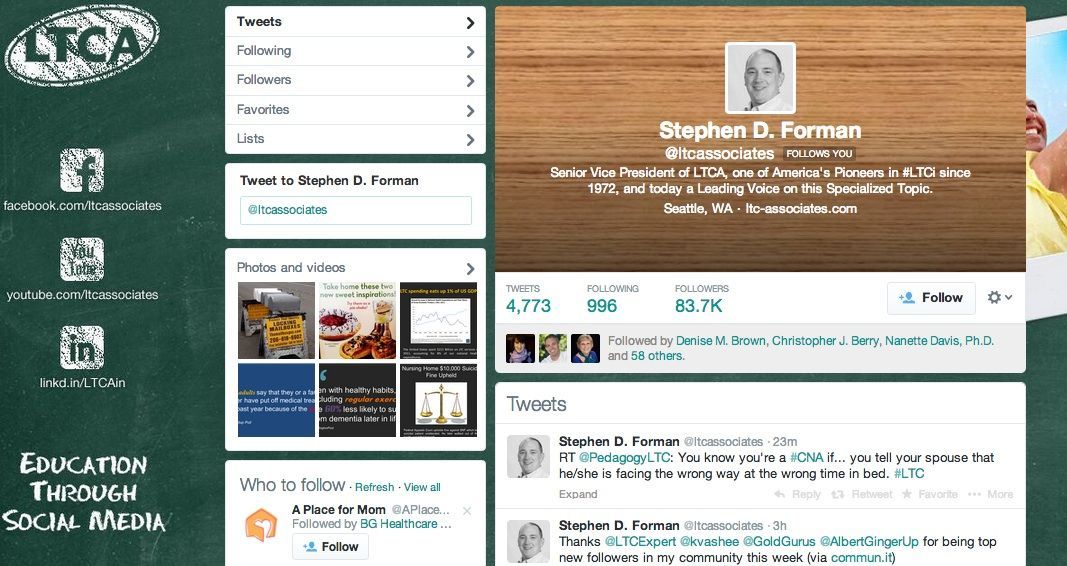Open More options on the first tweet
The width and height of the screenshot is (1067, 566).
pos(974,495)
